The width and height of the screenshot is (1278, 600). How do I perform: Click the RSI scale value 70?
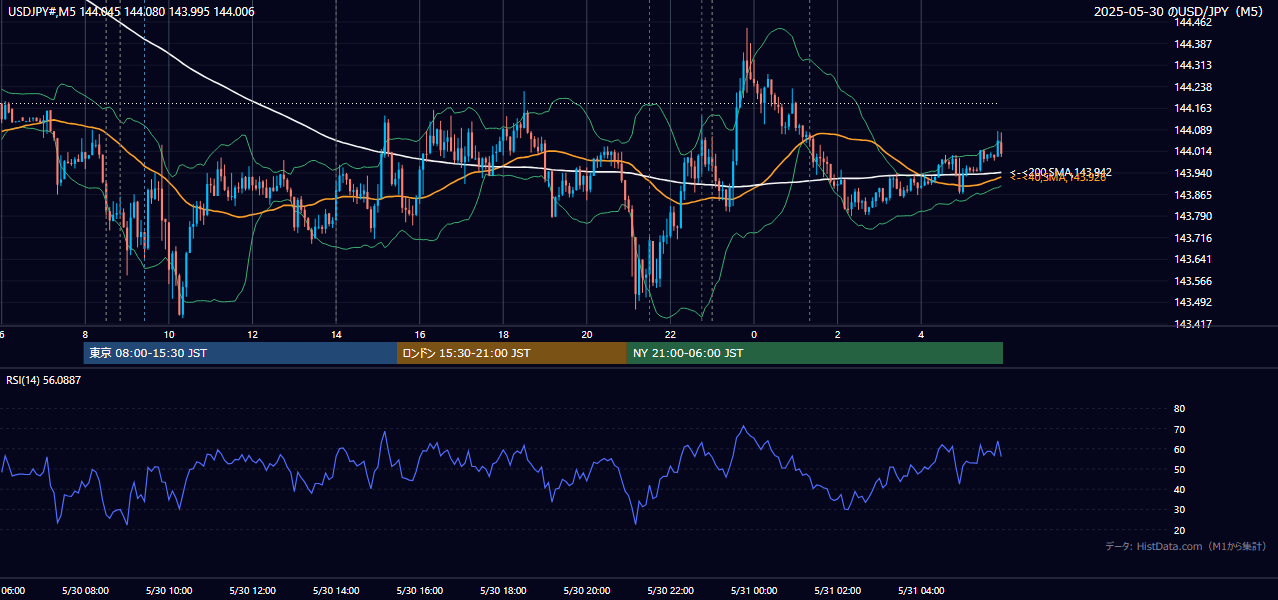coord(1179,429)
